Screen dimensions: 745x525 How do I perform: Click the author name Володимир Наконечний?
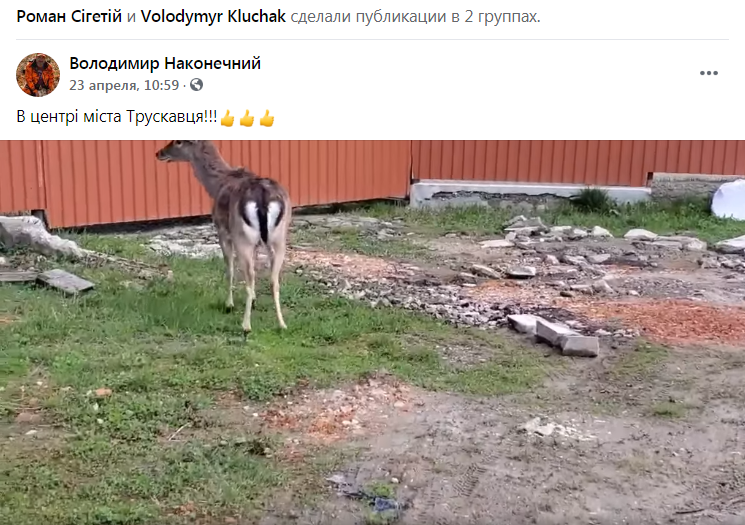point(165,63)
